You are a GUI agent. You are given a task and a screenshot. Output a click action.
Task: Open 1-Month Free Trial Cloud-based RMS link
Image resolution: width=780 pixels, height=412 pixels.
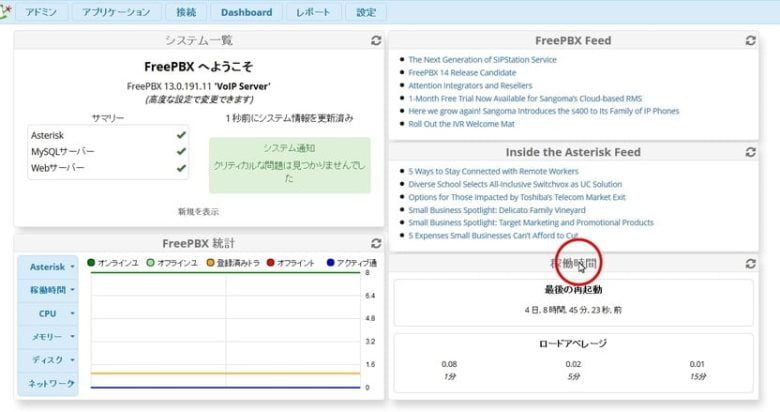525,99
